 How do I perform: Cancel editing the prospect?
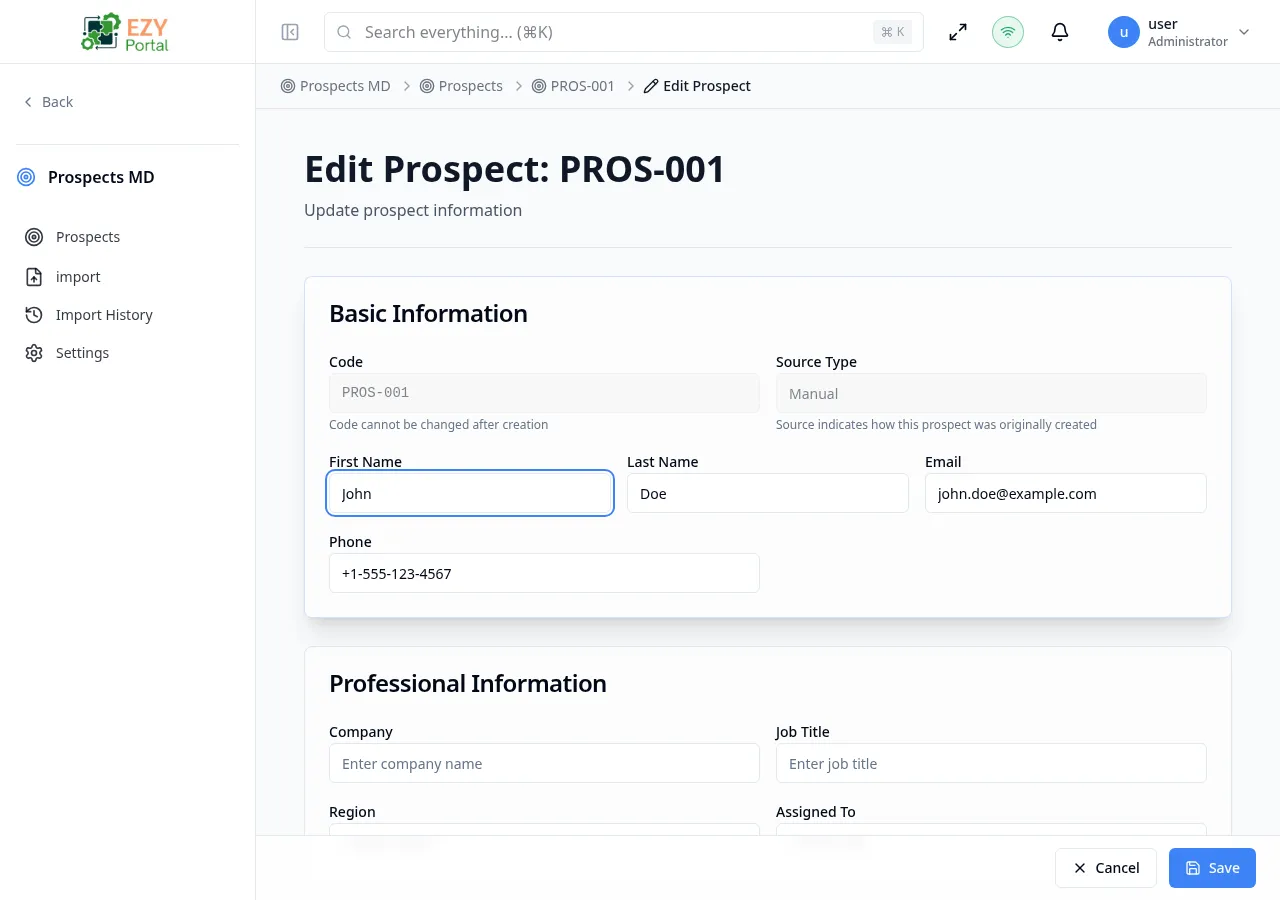click(x=1105, y=867)
